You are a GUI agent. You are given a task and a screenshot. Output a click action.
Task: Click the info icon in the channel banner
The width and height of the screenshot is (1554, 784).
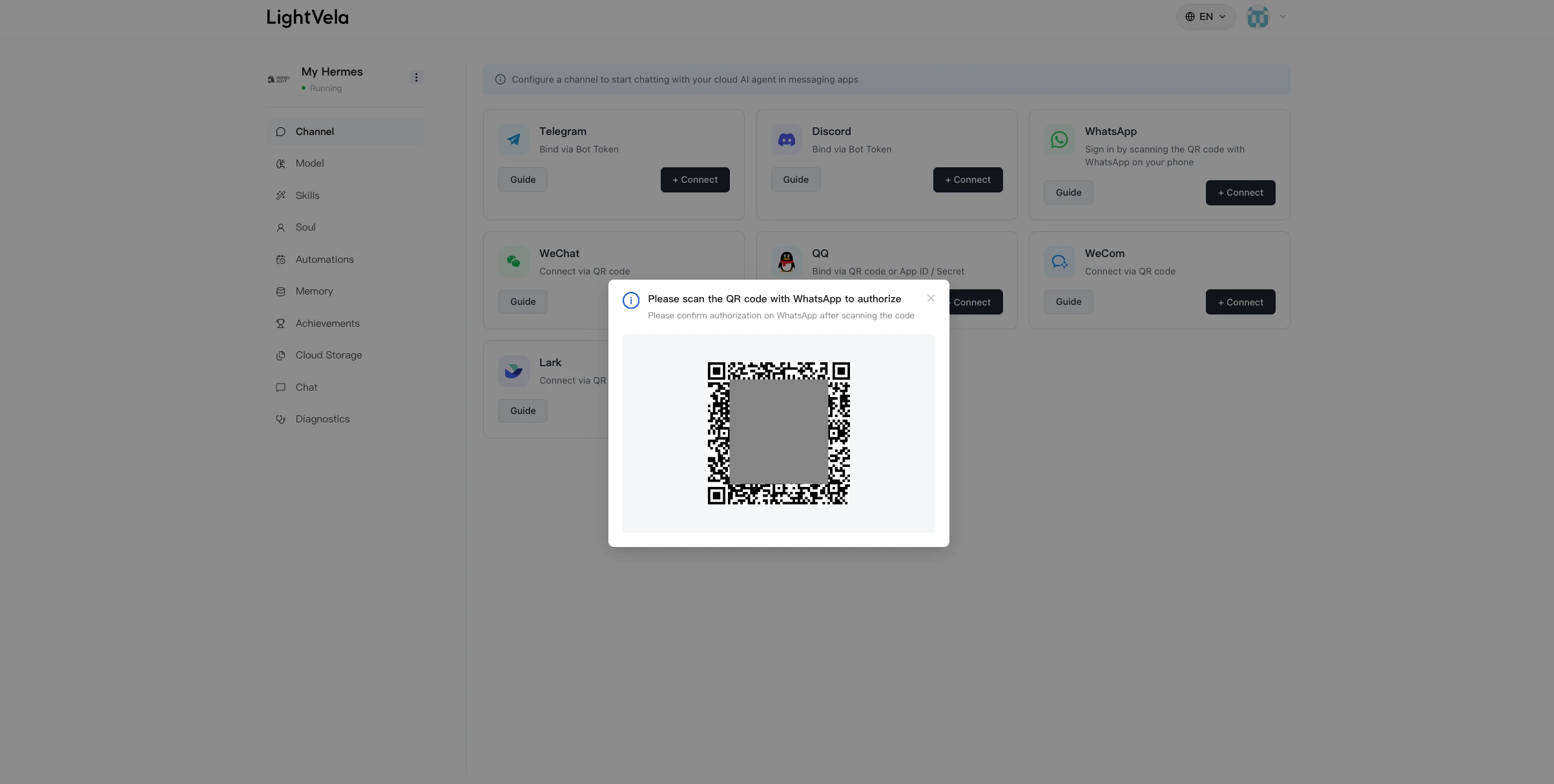[500, 79]
